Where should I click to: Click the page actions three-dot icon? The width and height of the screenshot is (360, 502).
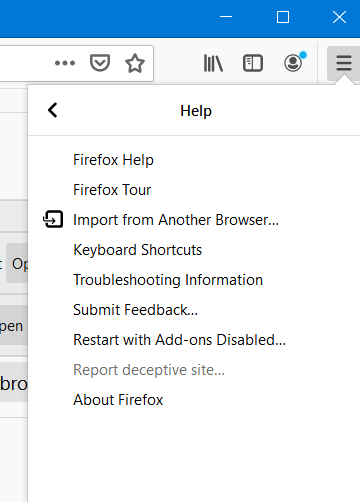[x=65, y=63]
